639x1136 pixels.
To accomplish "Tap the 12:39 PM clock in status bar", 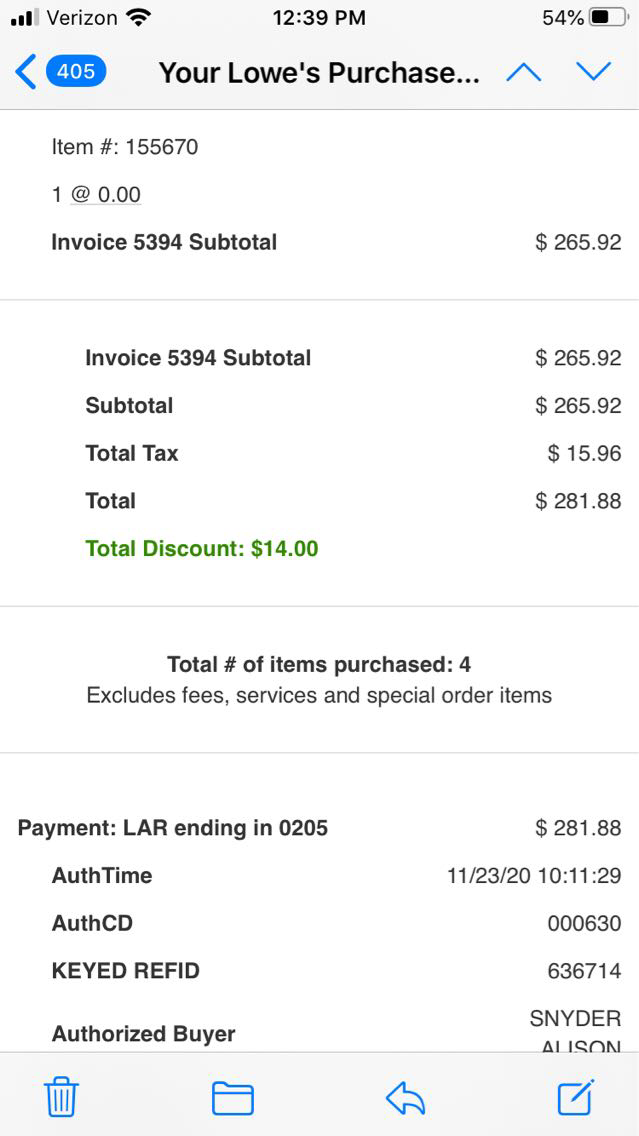I will (319, 18).
